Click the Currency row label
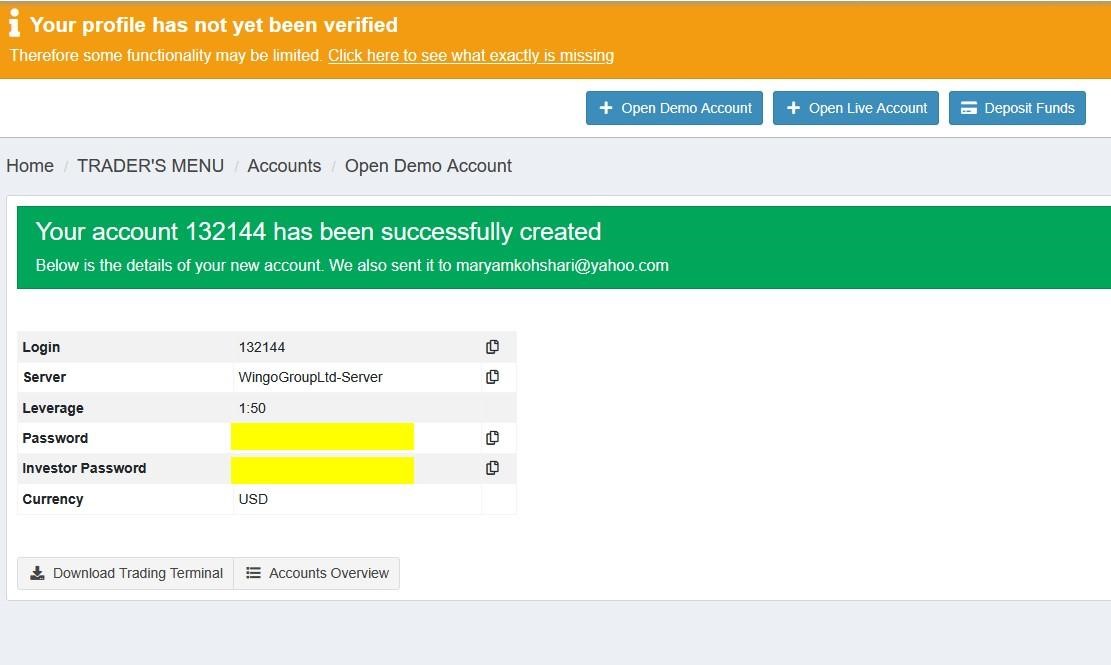This screenshot has width=1111, height=665. point(53,499)
